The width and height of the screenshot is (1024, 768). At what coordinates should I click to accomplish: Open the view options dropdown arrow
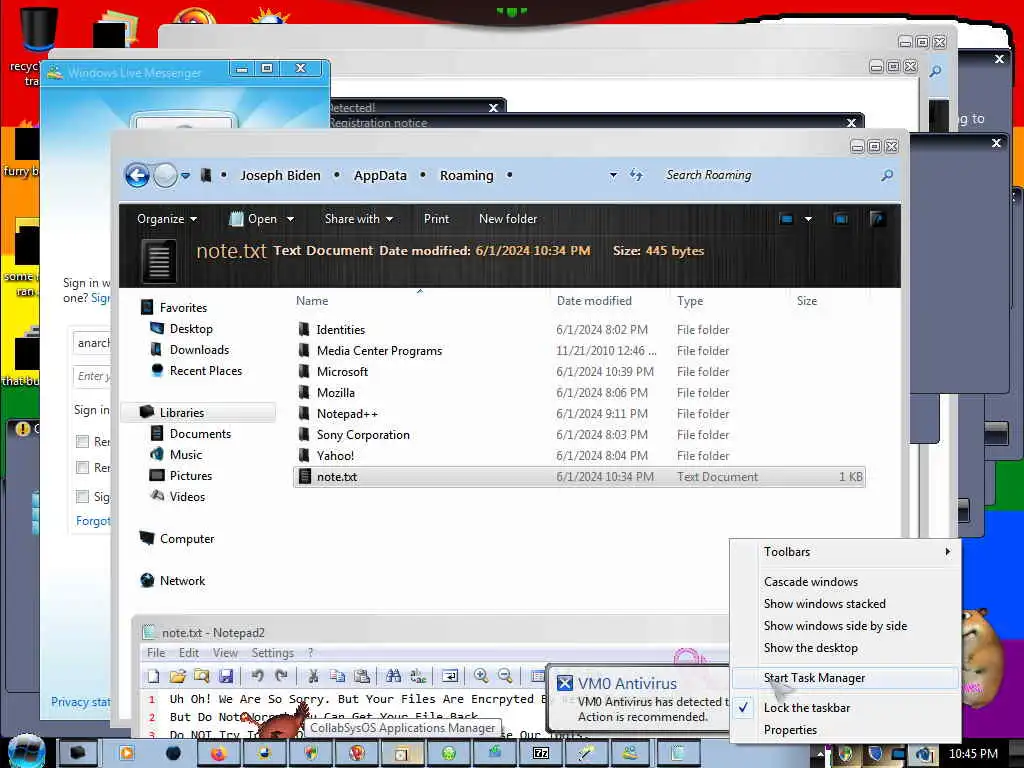click(x=808, y=219)
